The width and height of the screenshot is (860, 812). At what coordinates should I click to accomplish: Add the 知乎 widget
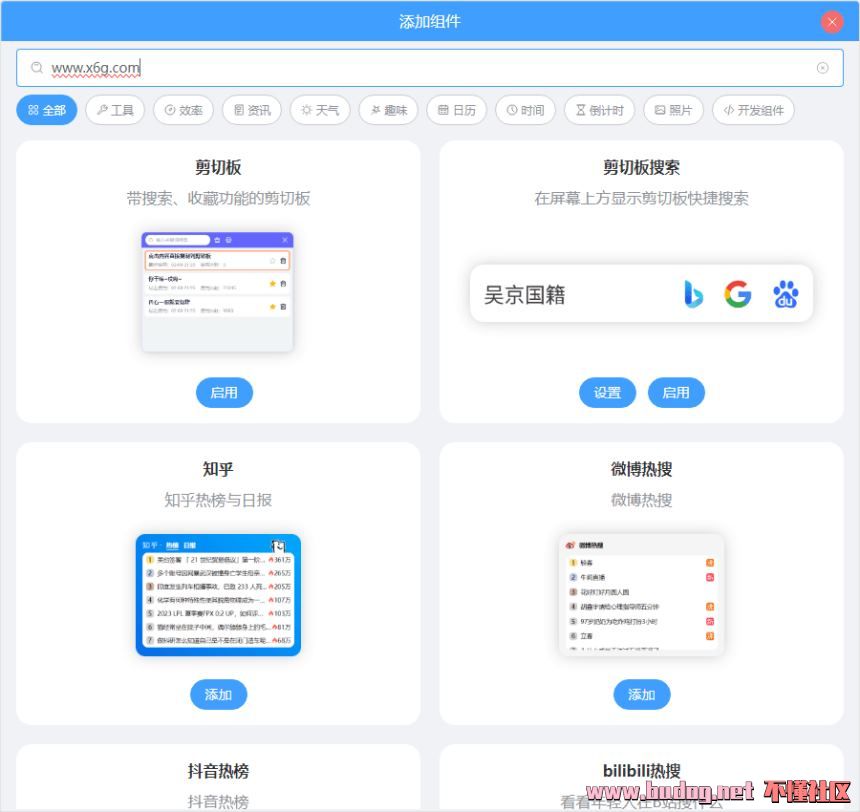218,694
